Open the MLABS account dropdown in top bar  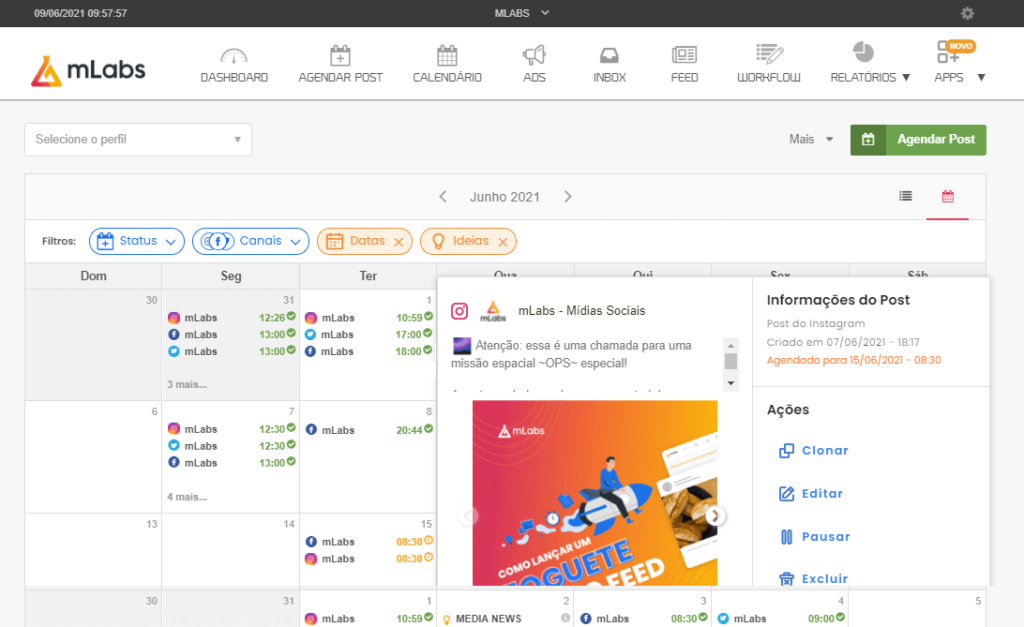pyautogui.click(x=521, y=13)
